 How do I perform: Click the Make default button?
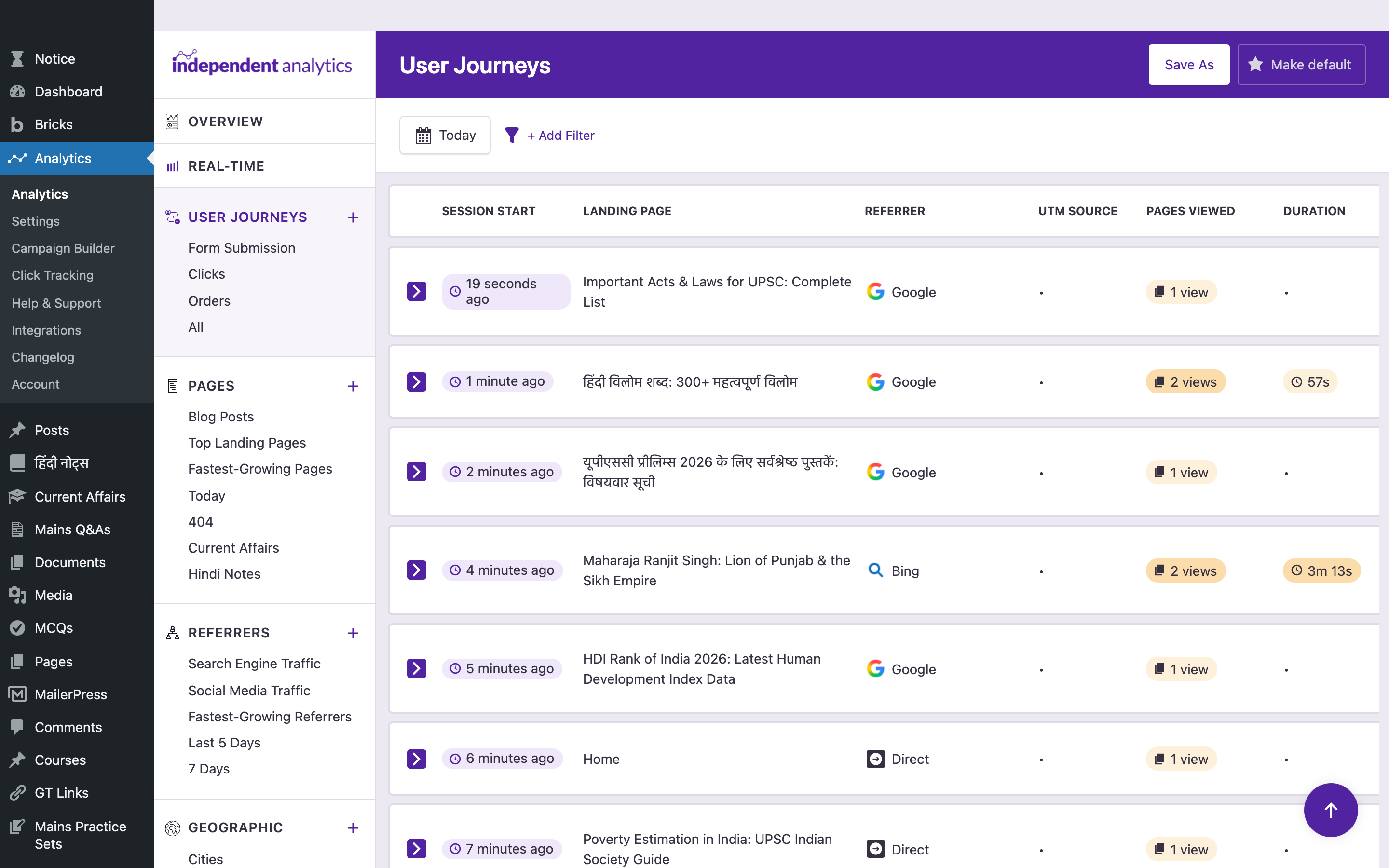pos(1301,65)
